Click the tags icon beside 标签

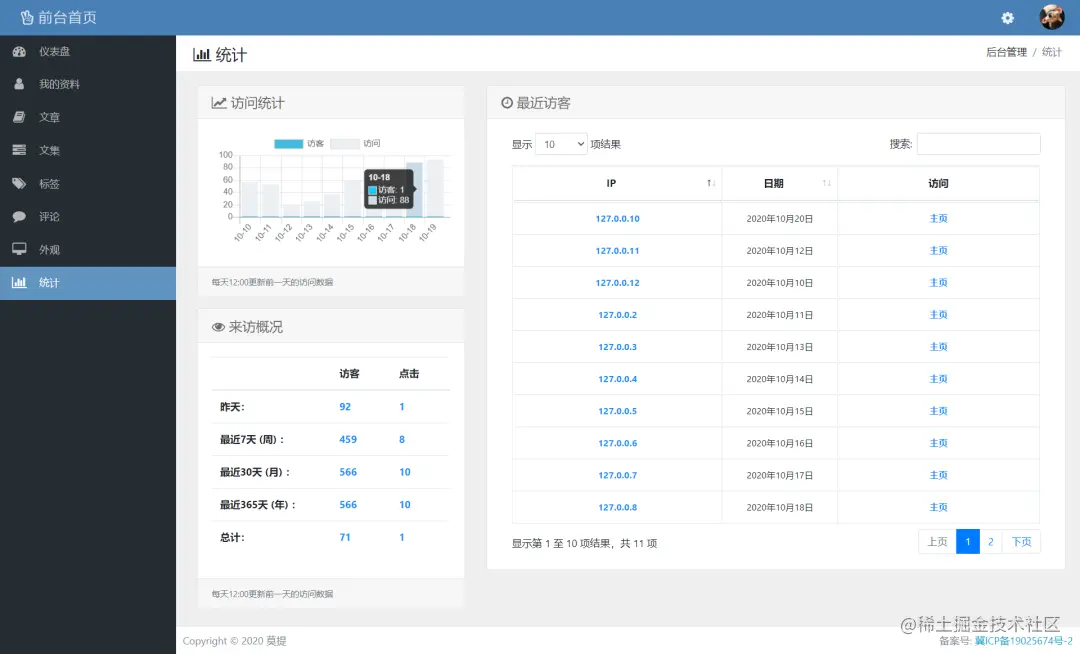coord(19,184)
